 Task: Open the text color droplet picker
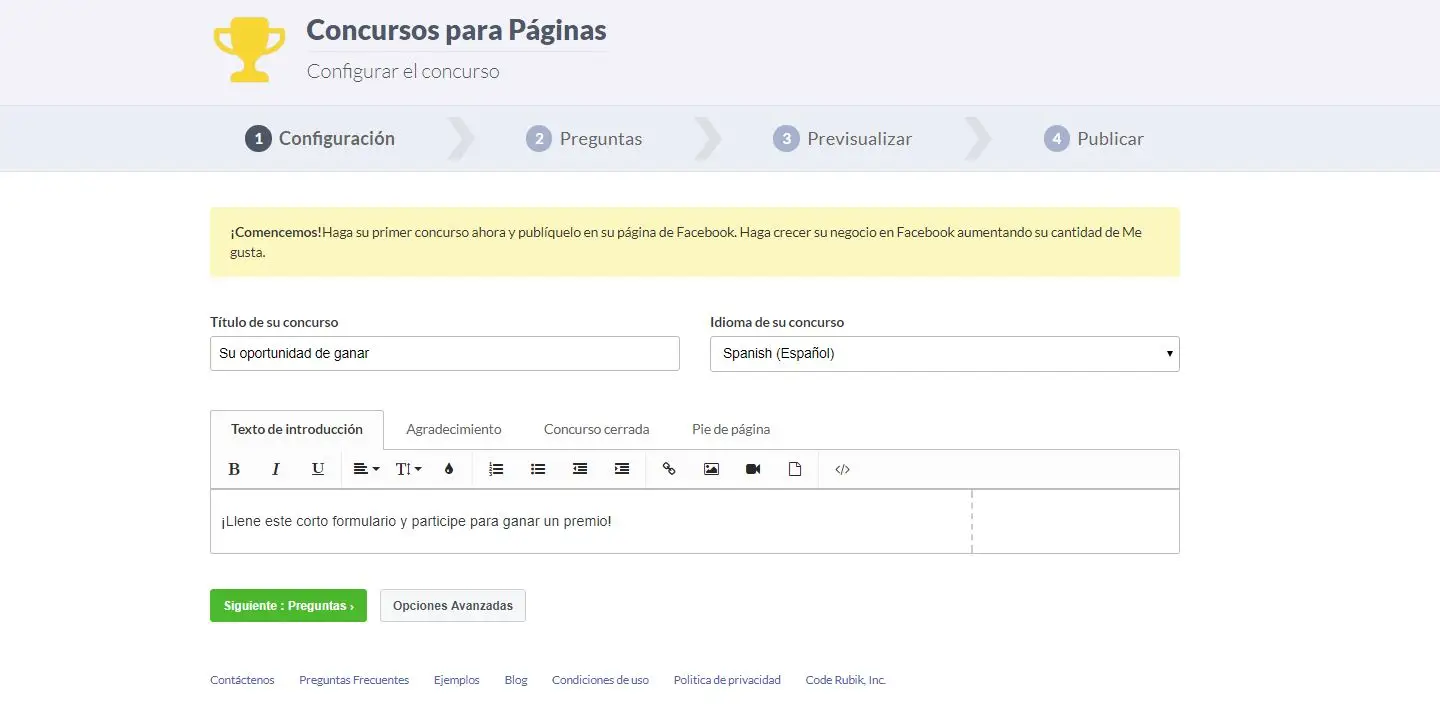[x=449, y=469]
